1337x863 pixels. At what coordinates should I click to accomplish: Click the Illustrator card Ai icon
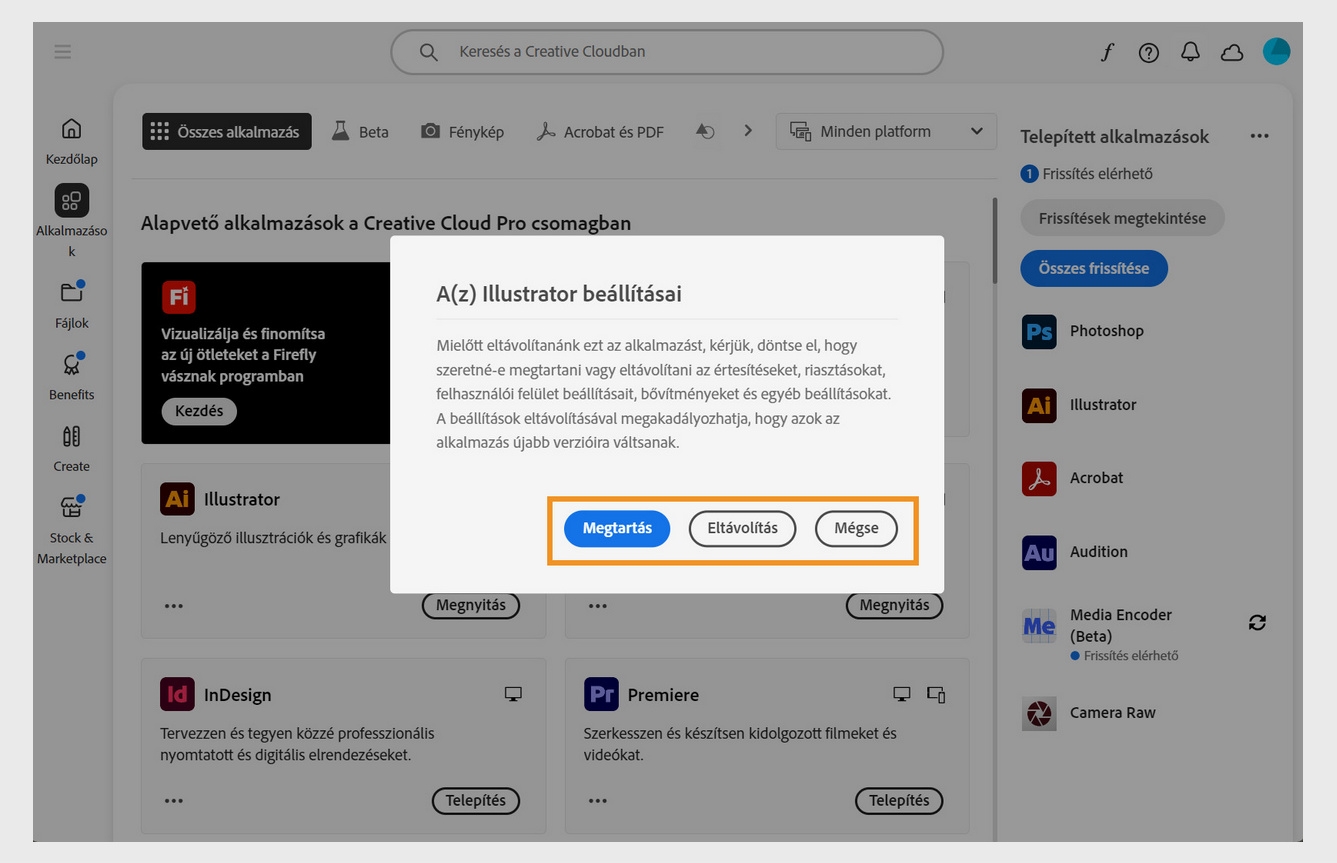coord(177,499)
